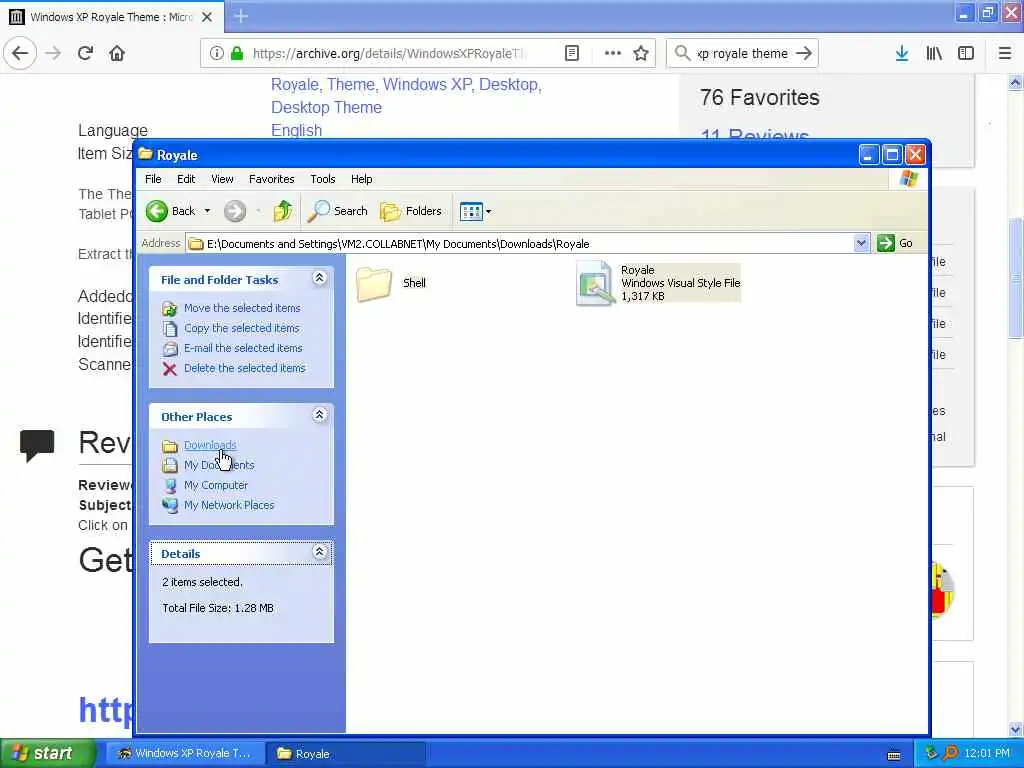Open the File menu
This screenshot has height=768, width=1024.
[x=153, y=179]
